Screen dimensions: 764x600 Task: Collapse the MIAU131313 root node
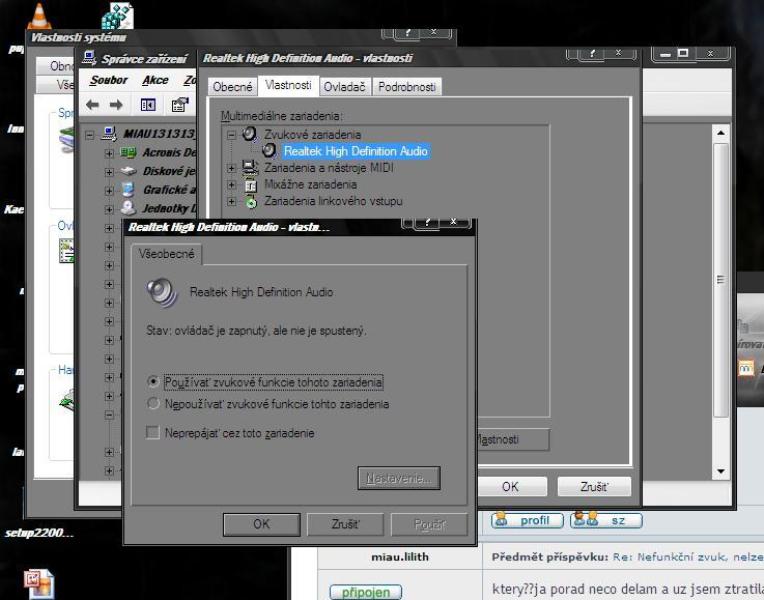coord(90,135)
